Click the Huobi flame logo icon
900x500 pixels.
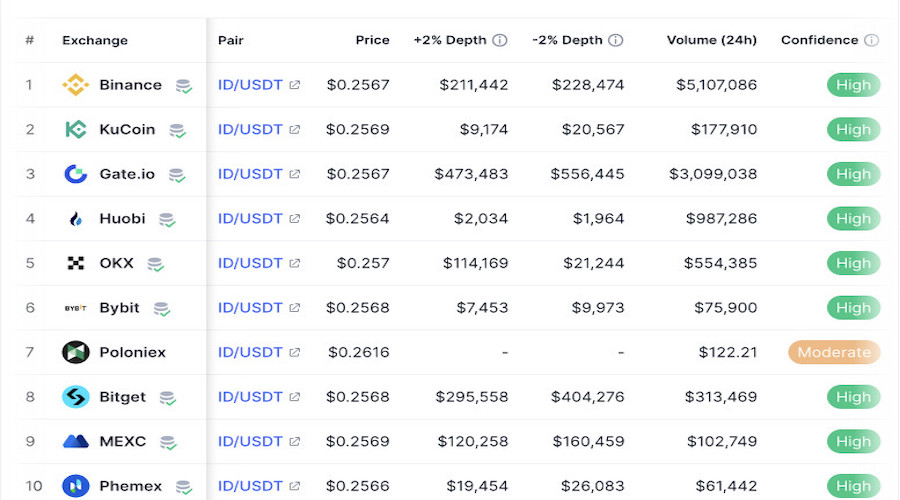[76, 219]
